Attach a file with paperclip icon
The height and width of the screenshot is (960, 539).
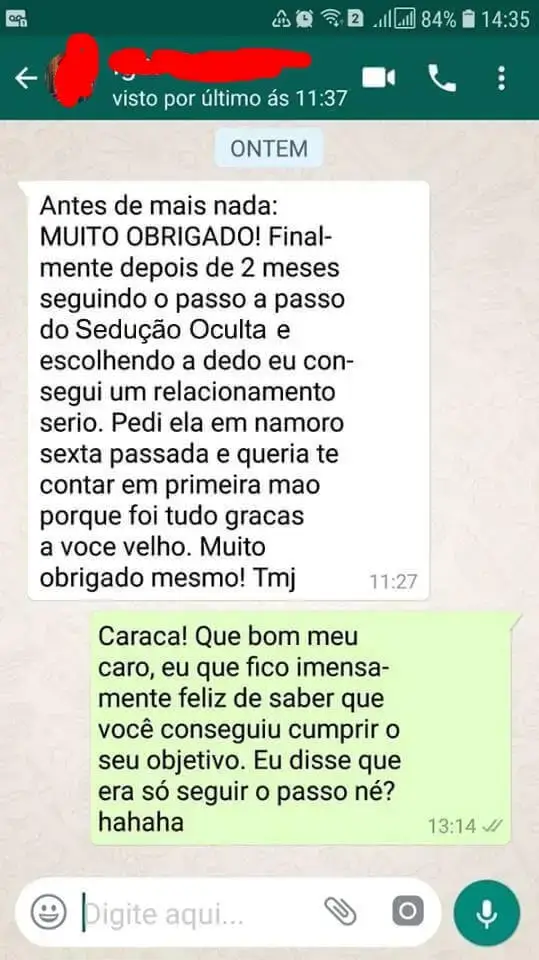[341, 912]
